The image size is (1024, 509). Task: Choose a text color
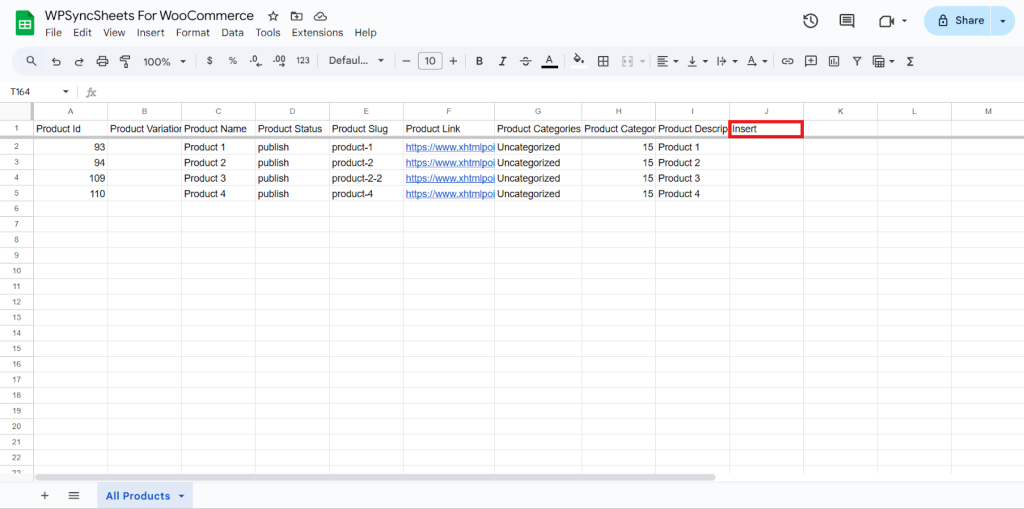tap(549, 61)
